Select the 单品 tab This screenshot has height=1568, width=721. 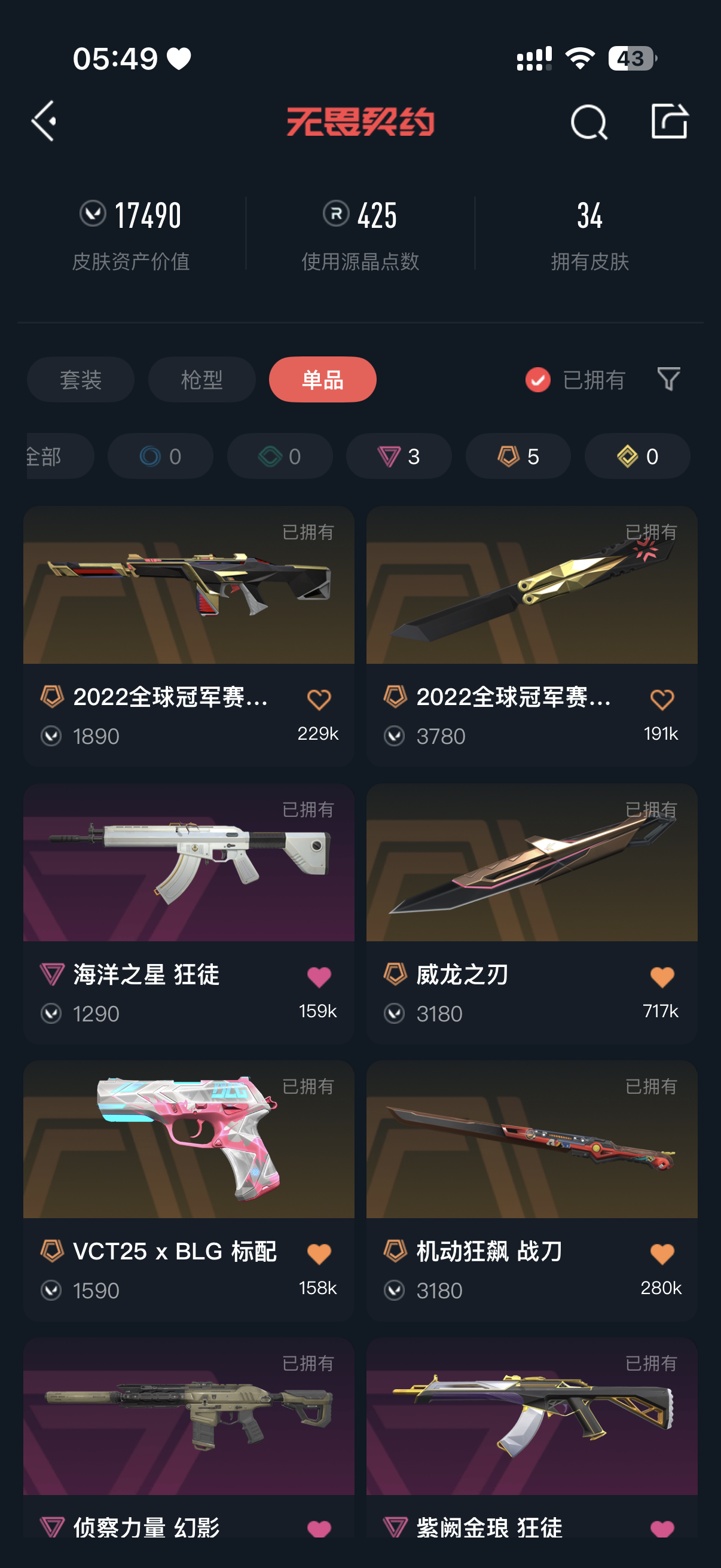322,379
